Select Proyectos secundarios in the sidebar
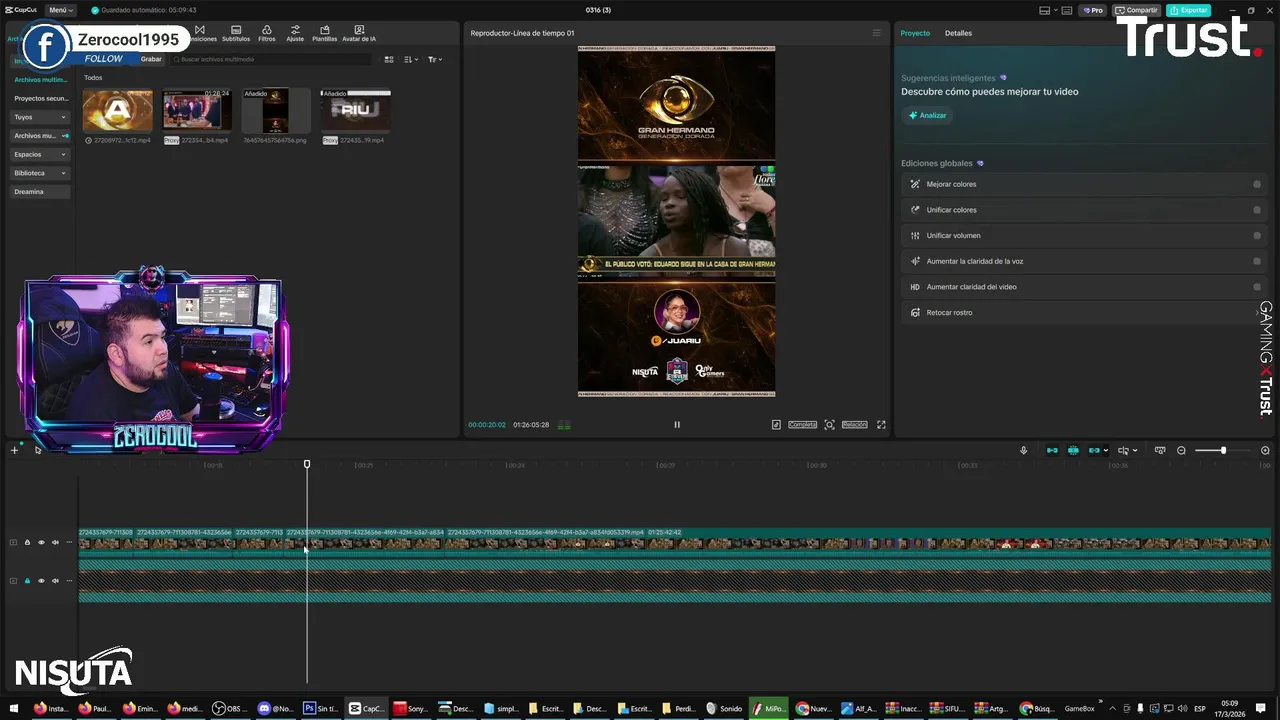 41,99
